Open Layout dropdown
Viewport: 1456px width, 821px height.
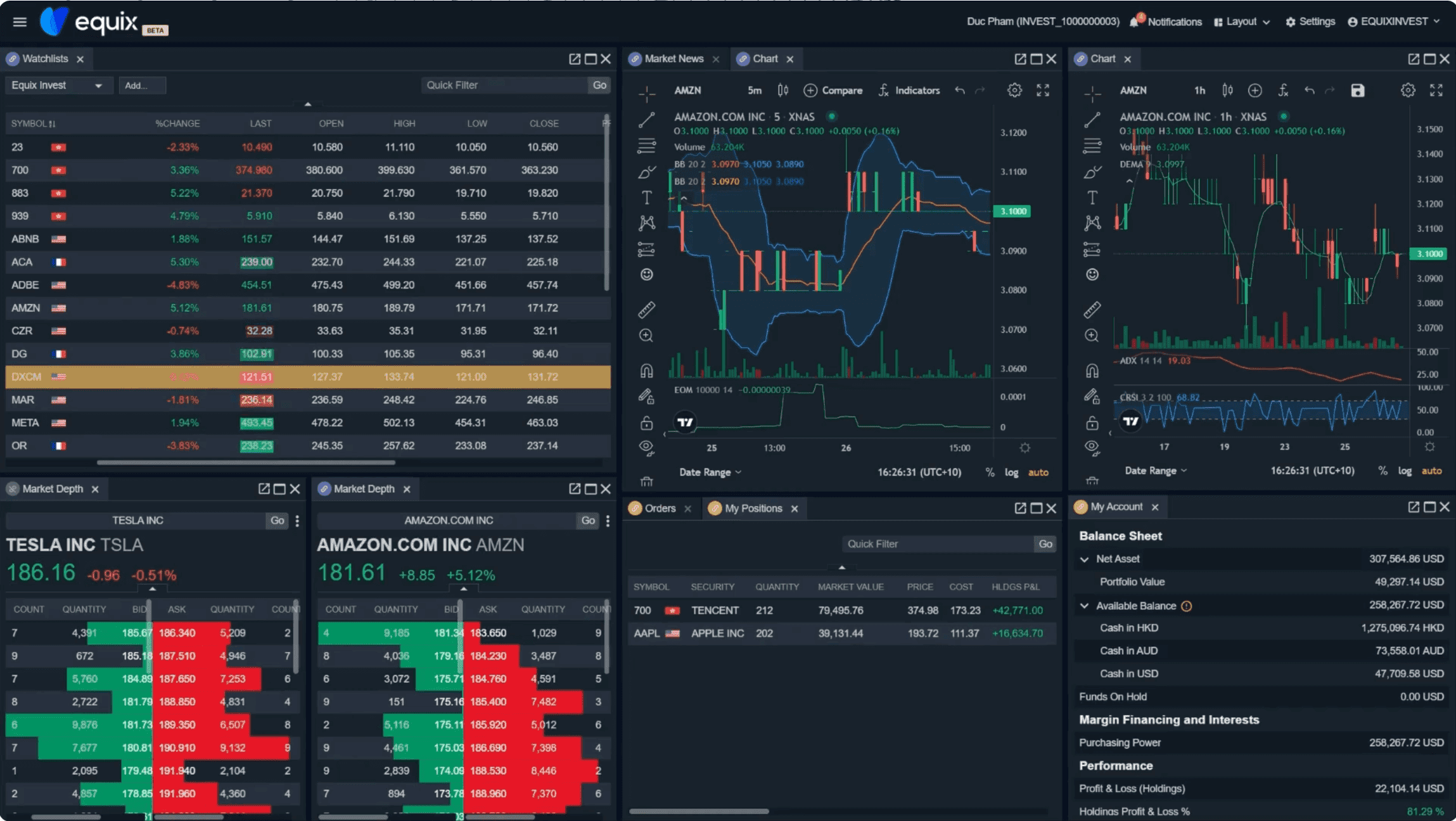(x=1242, y=22)
